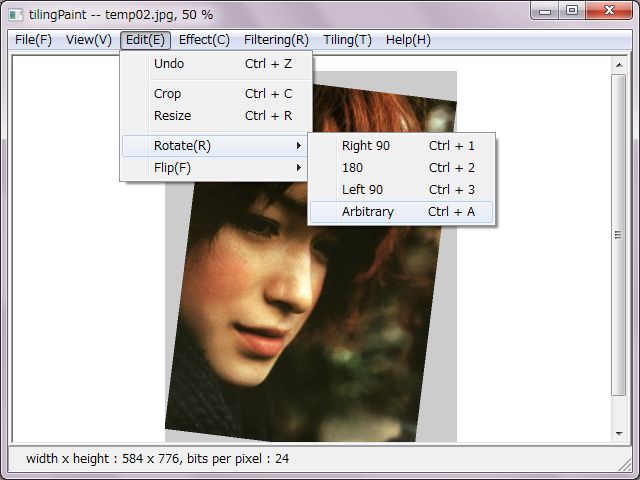Expand the Flip(F) submenu

[215, 168]
